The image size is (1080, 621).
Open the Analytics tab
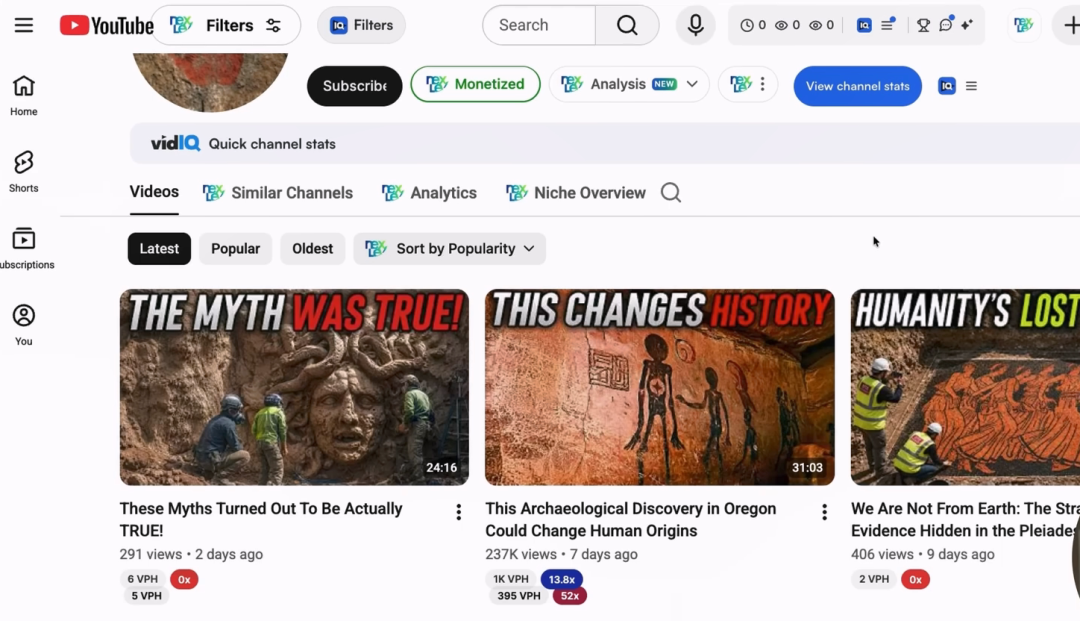(x=429, y=193)
